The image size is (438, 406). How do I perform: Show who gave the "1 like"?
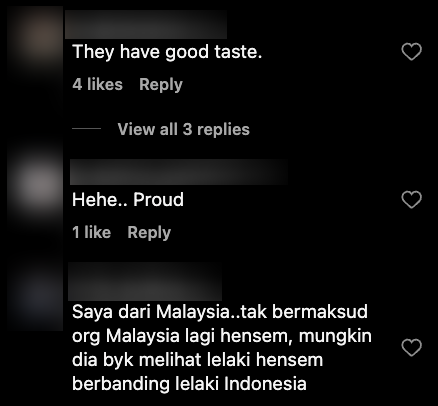point(91,232)
